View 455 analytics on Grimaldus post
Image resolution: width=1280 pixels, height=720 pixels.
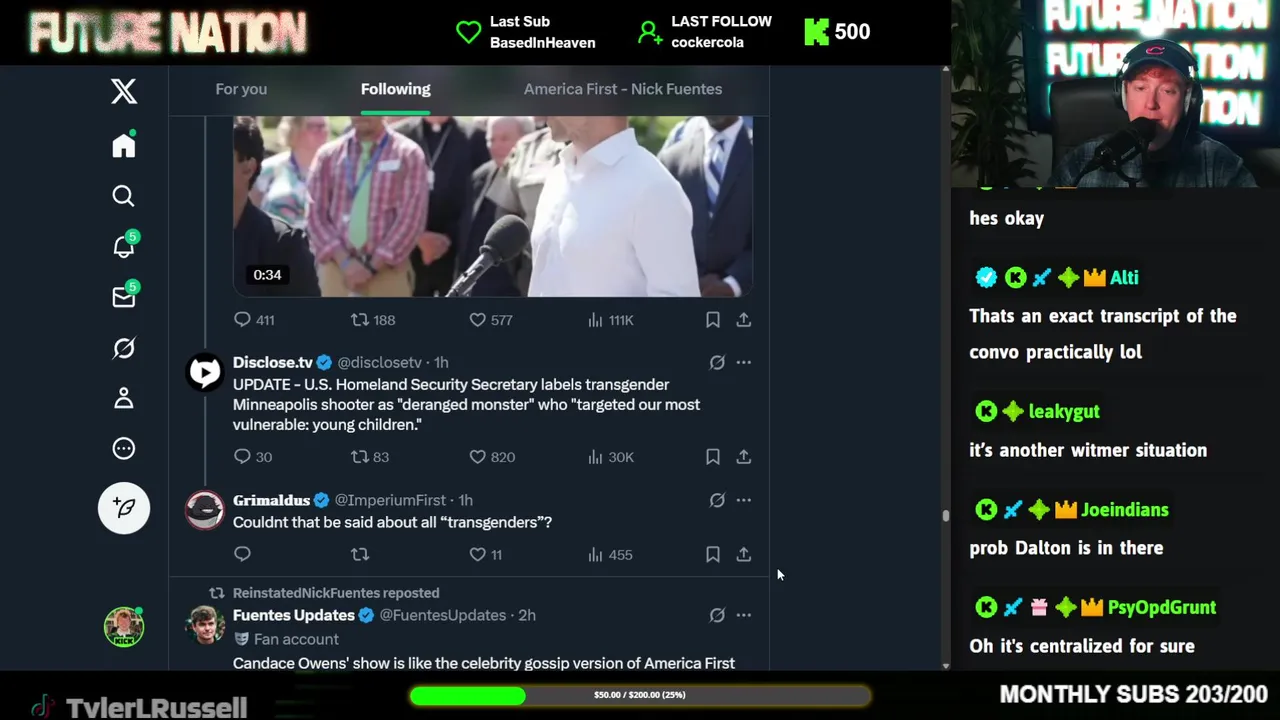(x=610, y=554)
